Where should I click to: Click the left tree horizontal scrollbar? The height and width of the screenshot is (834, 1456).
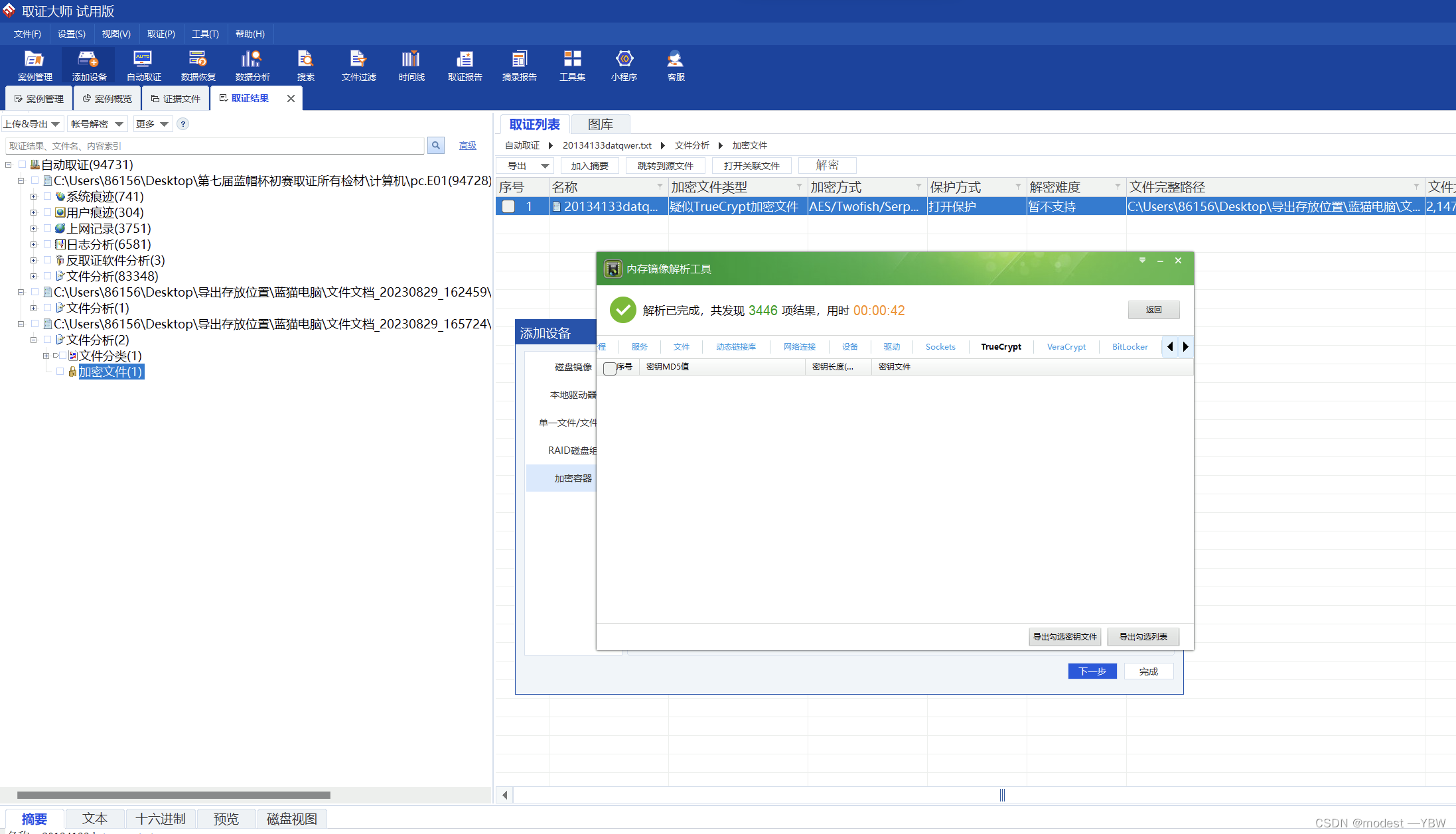[173, 795]
